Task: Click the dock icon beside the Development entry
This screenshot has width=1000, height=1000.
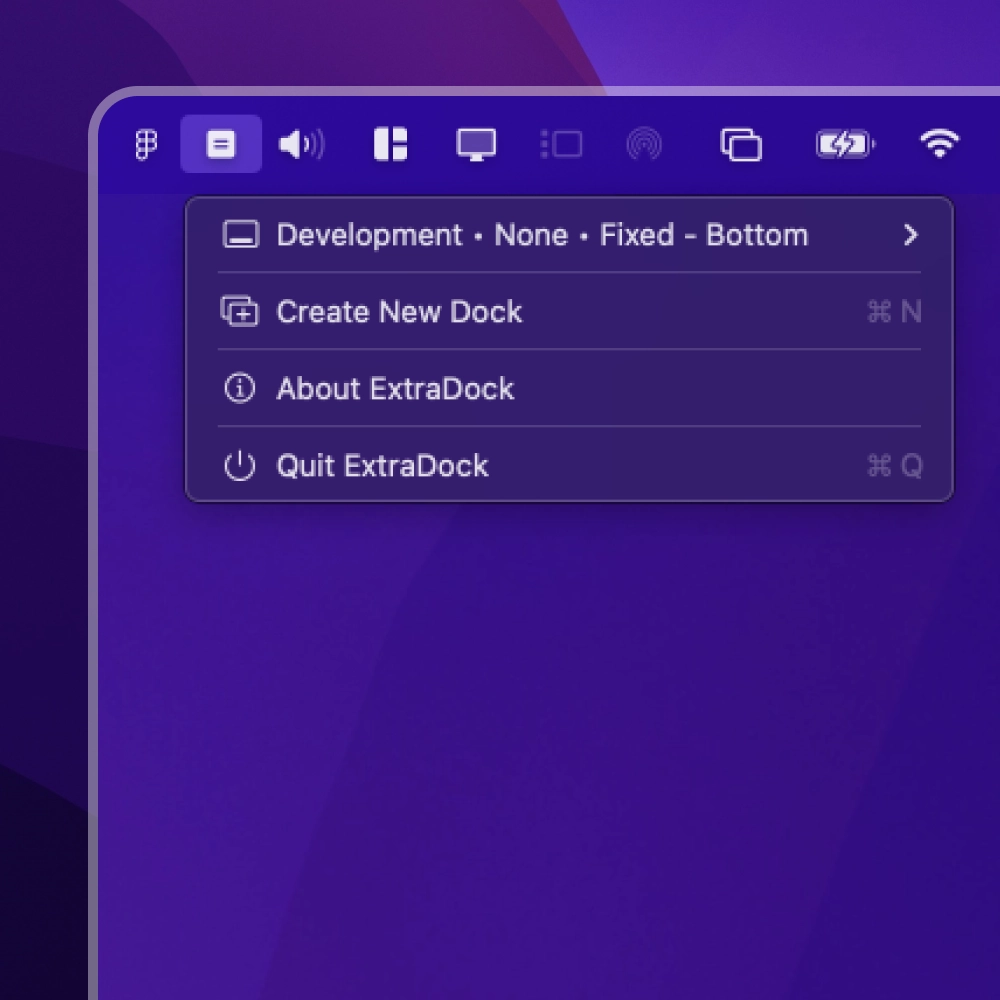Action: 239,235
